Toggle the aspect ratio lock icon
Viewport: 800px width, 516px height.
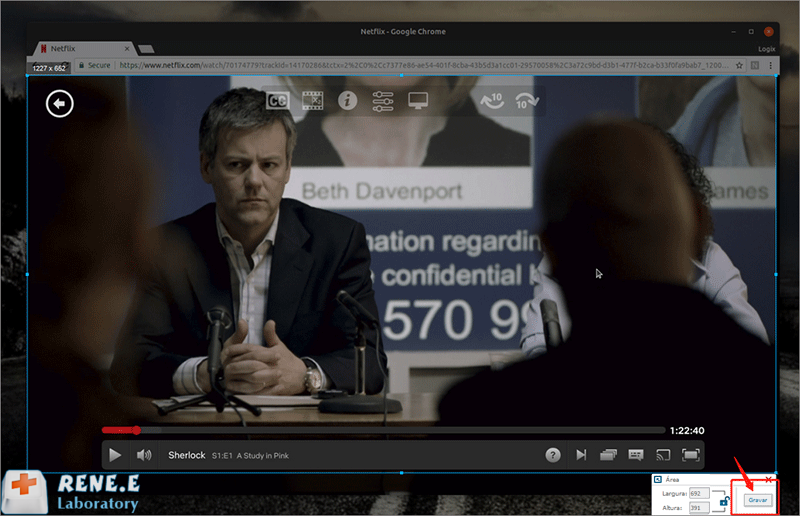click(x=724, y=502)
